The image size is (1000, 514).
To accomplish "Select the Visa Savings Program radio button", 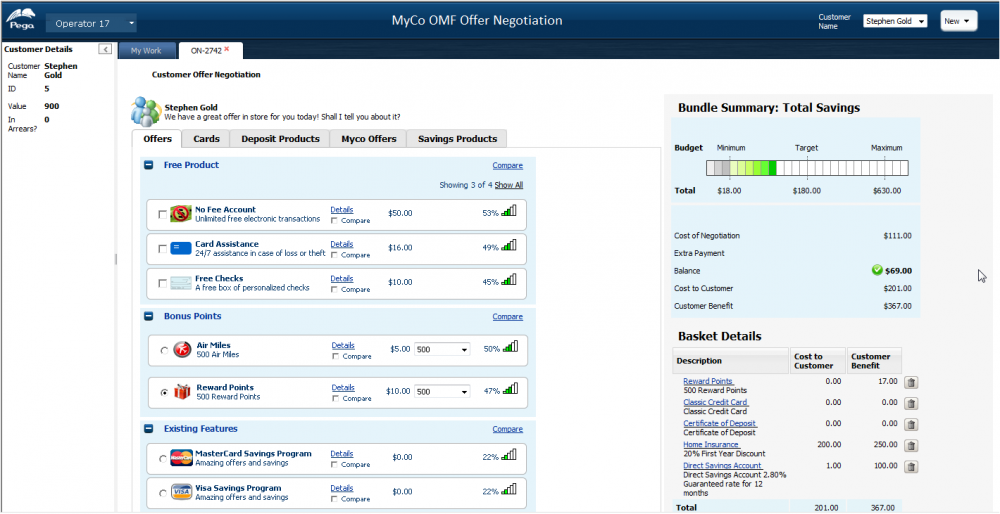I will coord(163,493).
